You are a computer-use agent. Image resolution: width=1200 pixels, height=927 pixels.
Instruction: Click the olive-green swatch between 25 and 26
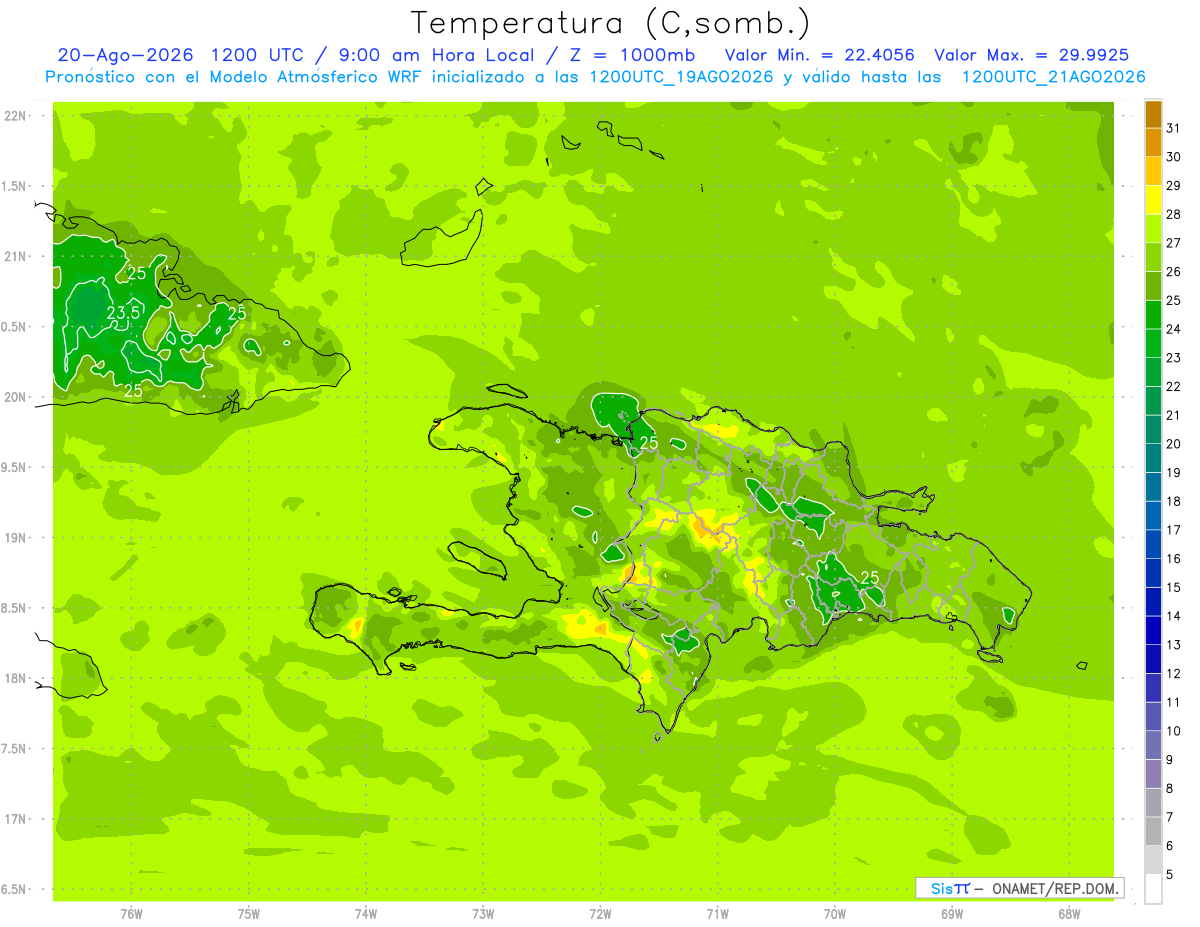pyautogui.click(x=1153, y=286)
